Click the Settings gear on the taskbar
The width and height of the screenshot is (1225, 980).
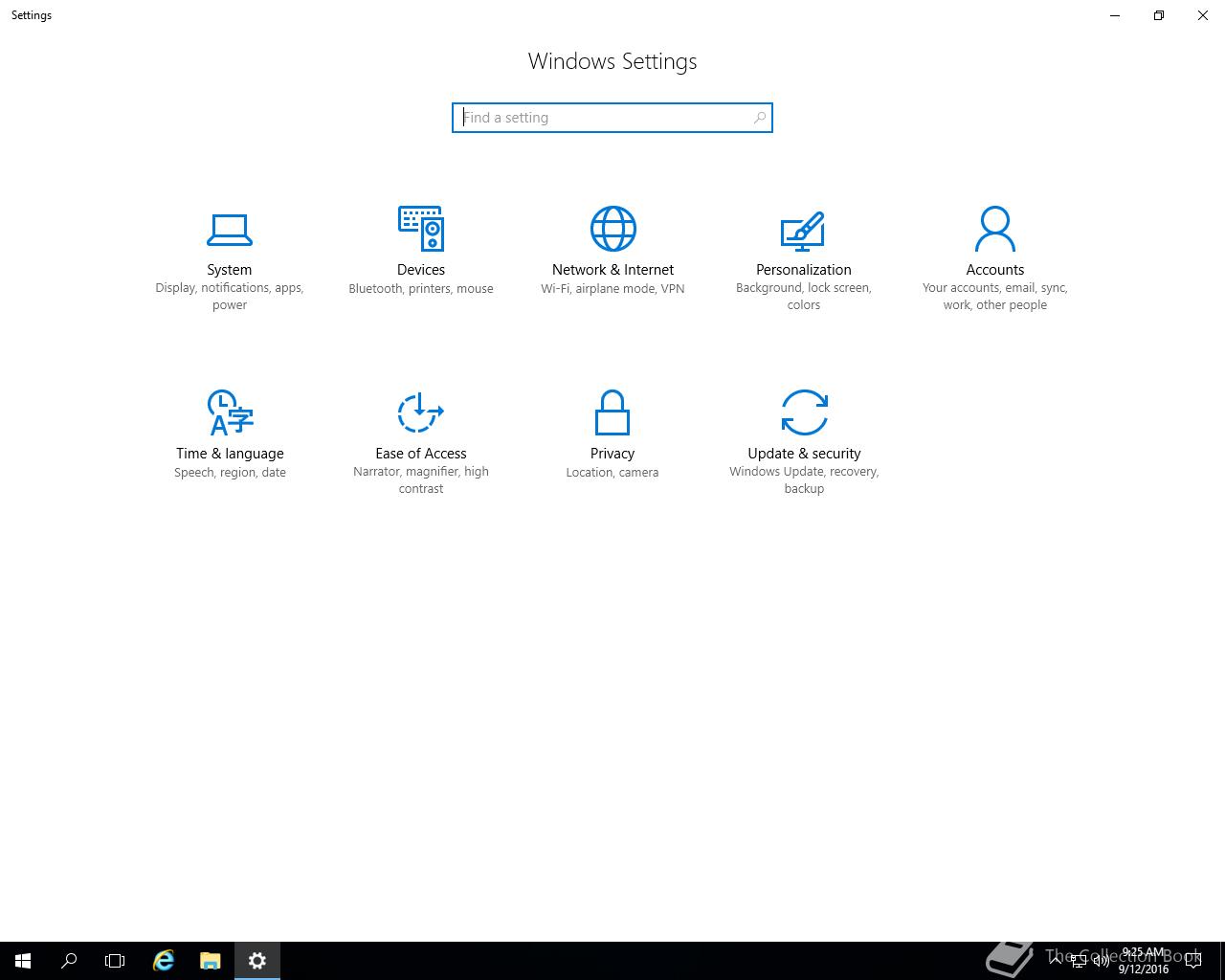[256, 961]
